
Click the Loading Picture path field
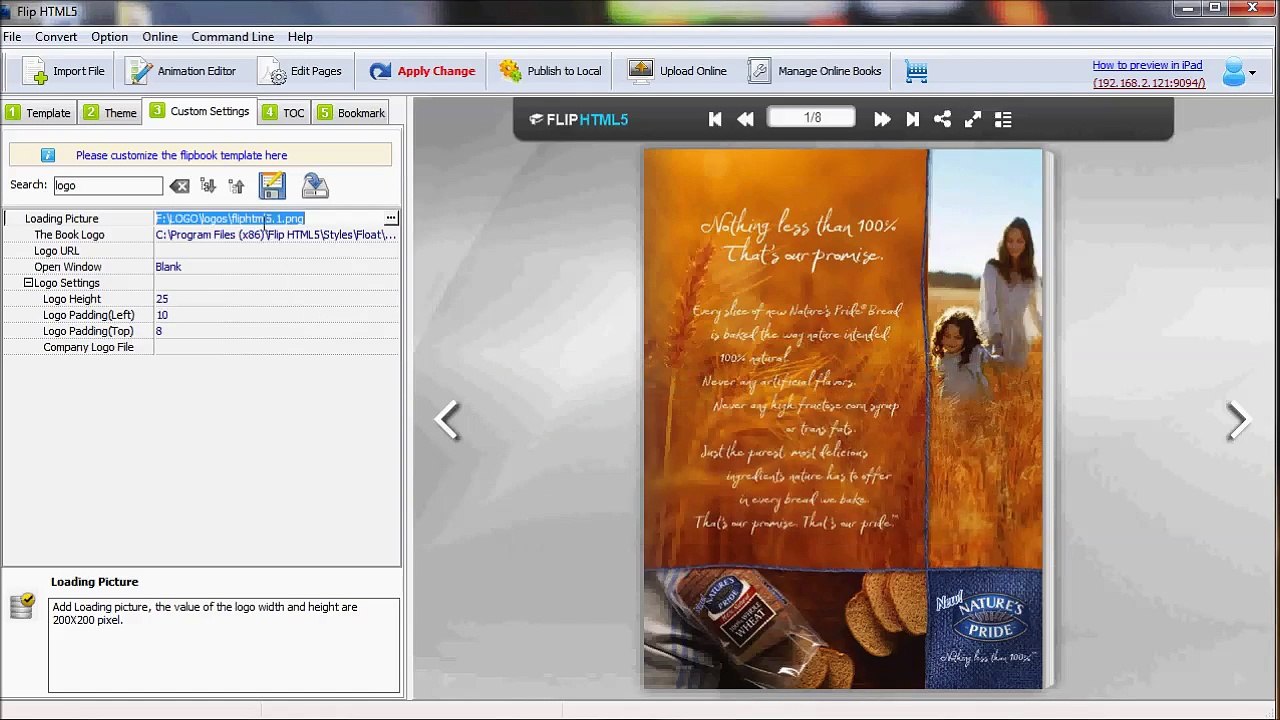click(268, 218)
